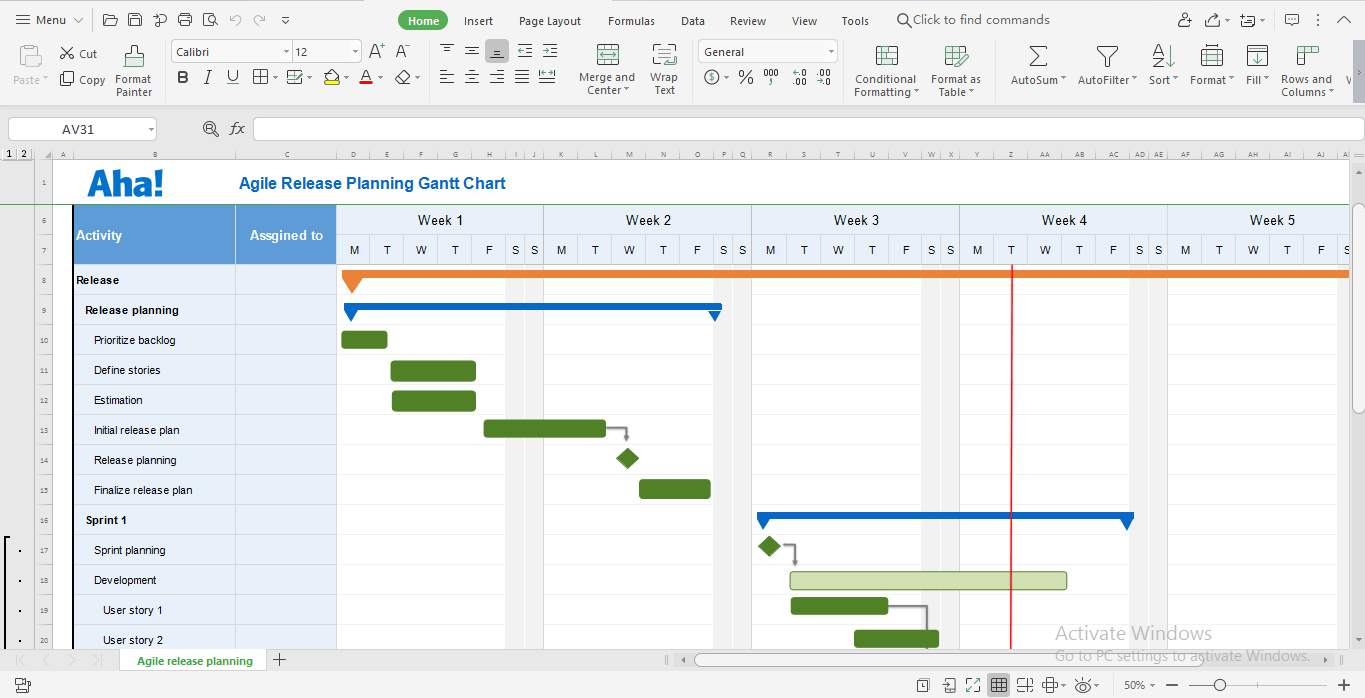Adjust the zoom slider handle
This screenshot has height=698, width=1365.
point(1220,685)
